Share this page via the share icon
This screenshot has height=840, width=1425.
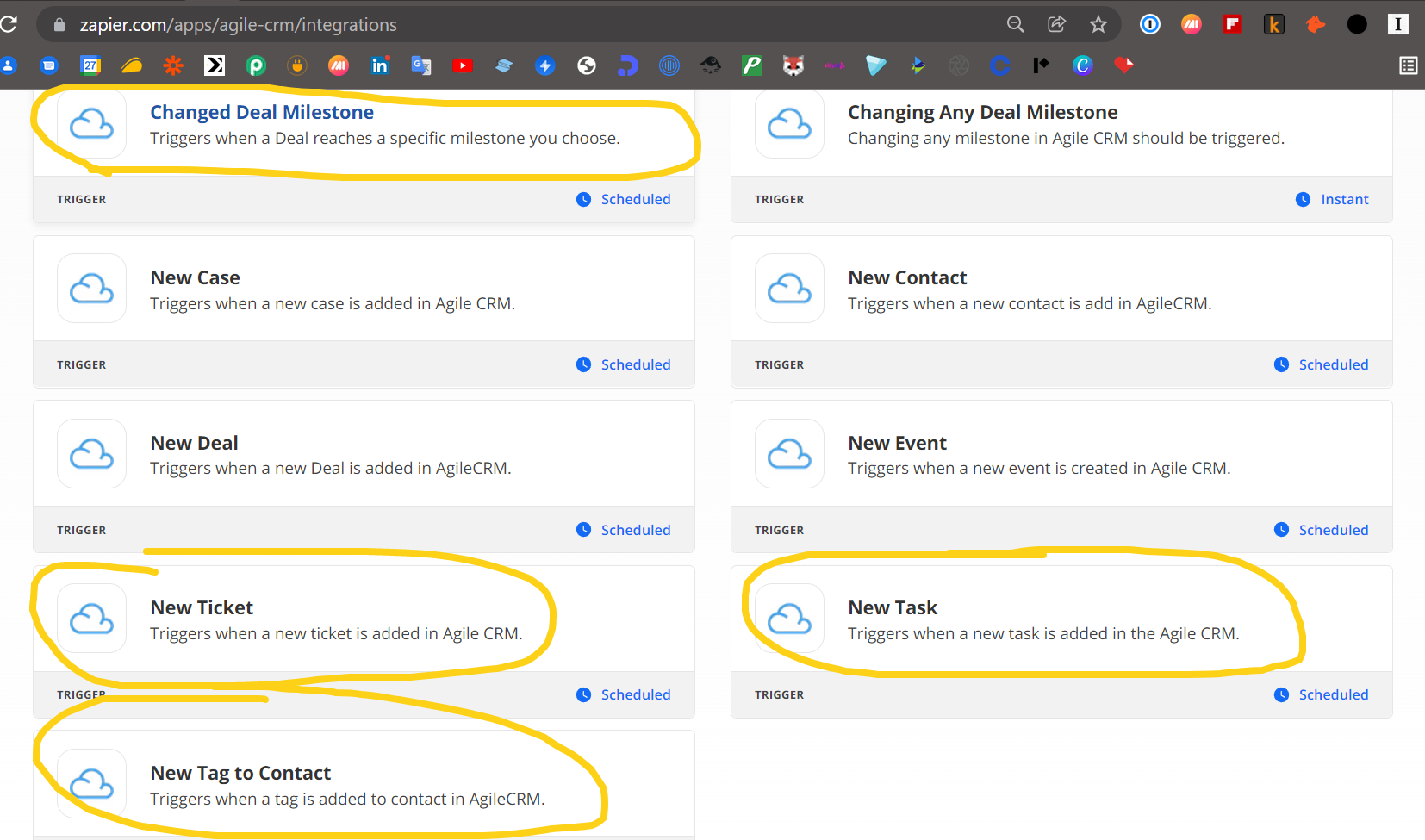tap(1056, 24)
